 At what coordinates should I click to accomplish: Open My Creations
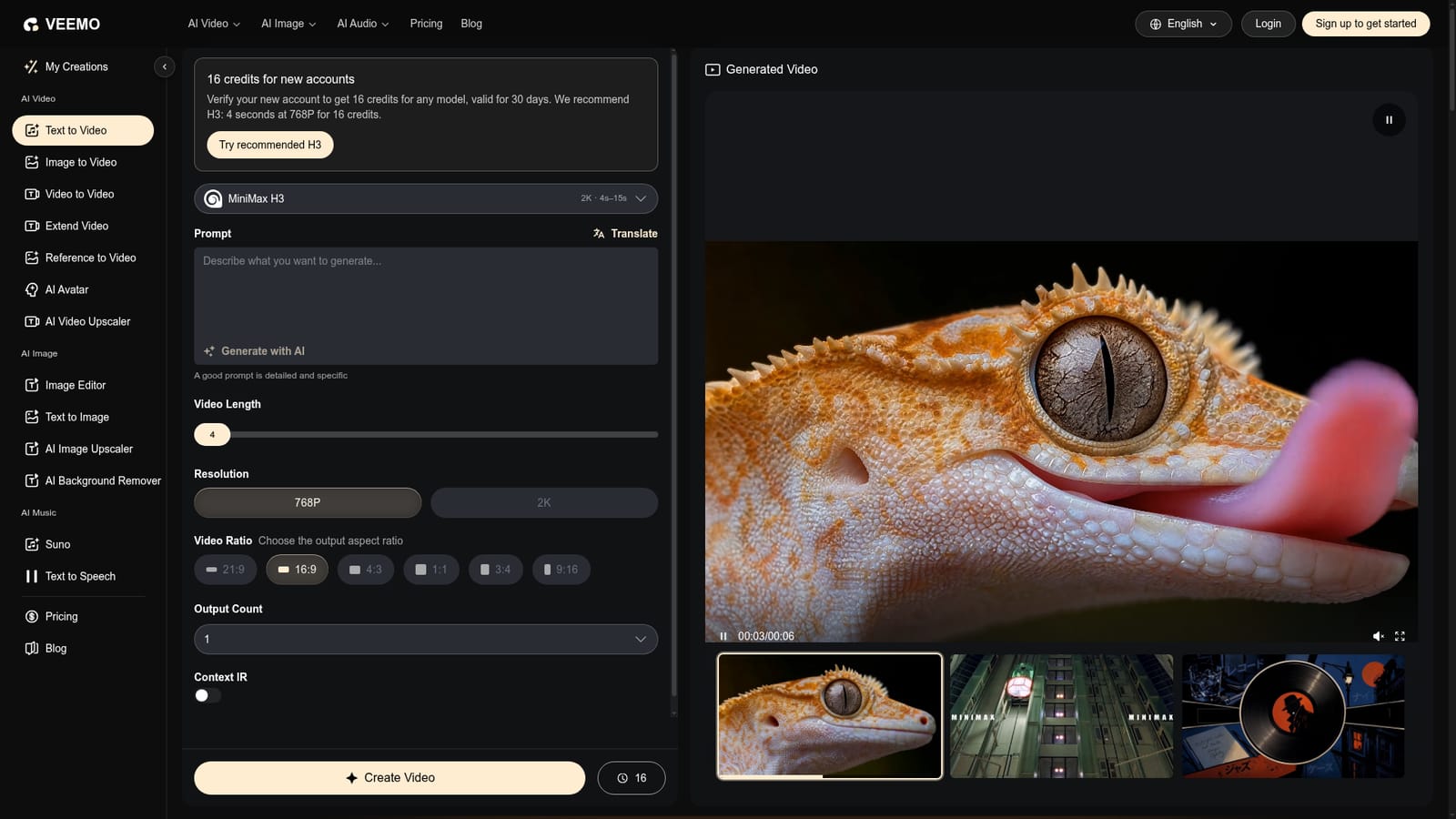tap(66, 66)
